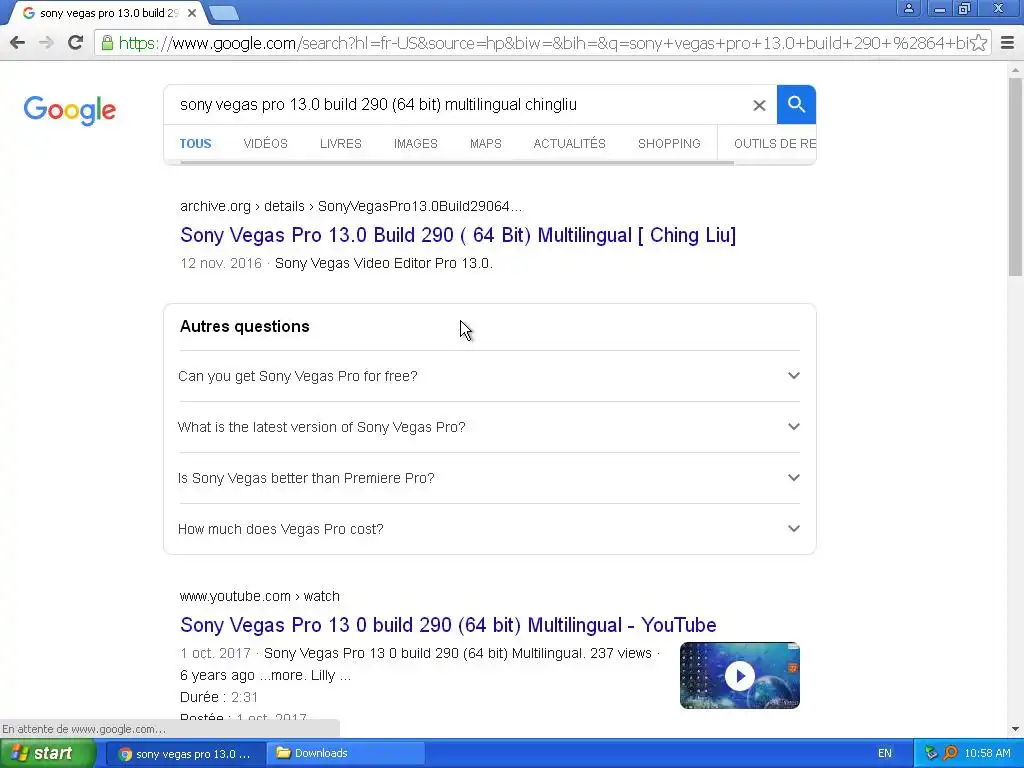Viewport: 1024px width, 768px height.
Task: Click the browser Back arrow
Action: (18, 43)
